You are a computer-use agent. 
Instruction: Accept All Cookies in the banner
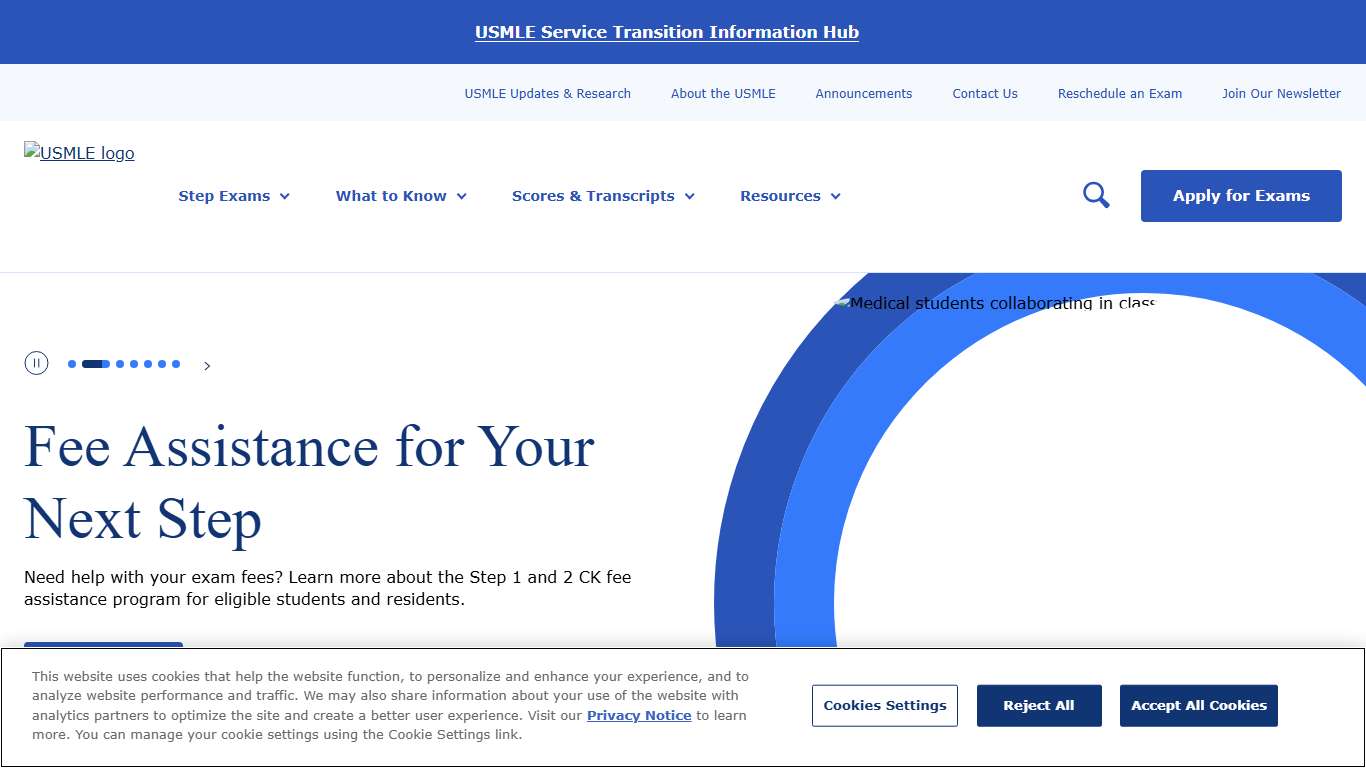coord(1198,705)
